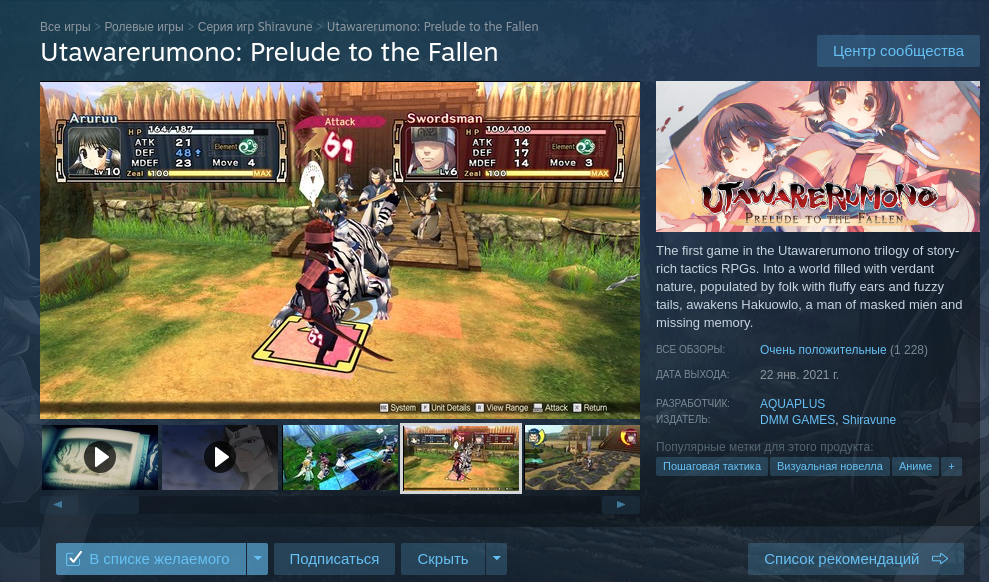Screen dimensions: 989x582
Task: Click the thumbnail strip scrollbar handle
Action: pyautogui.click(x=108, y=504)
